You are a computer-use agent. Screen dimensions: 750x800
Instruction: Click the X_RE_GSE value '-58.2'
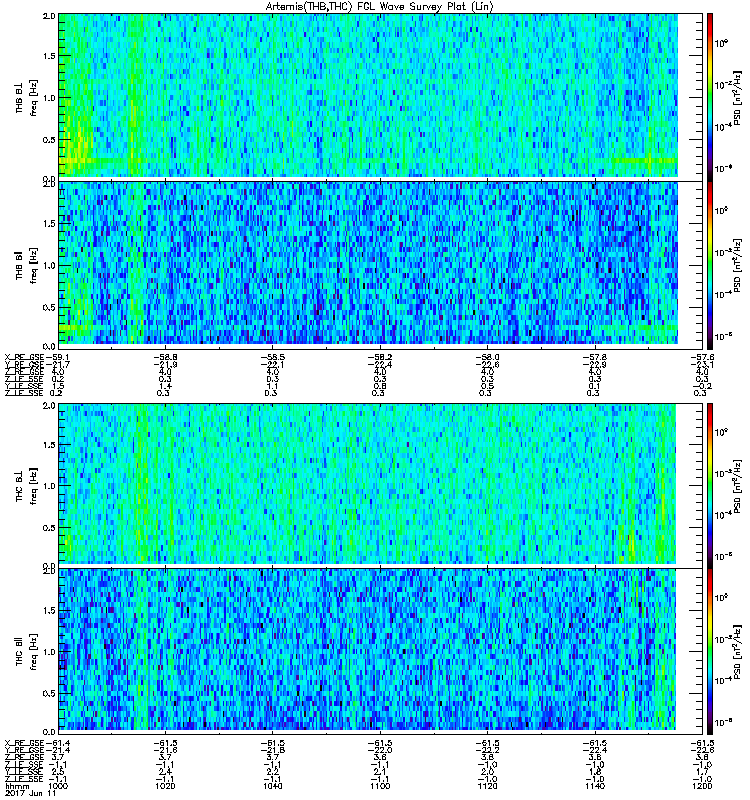pos(380,357)
